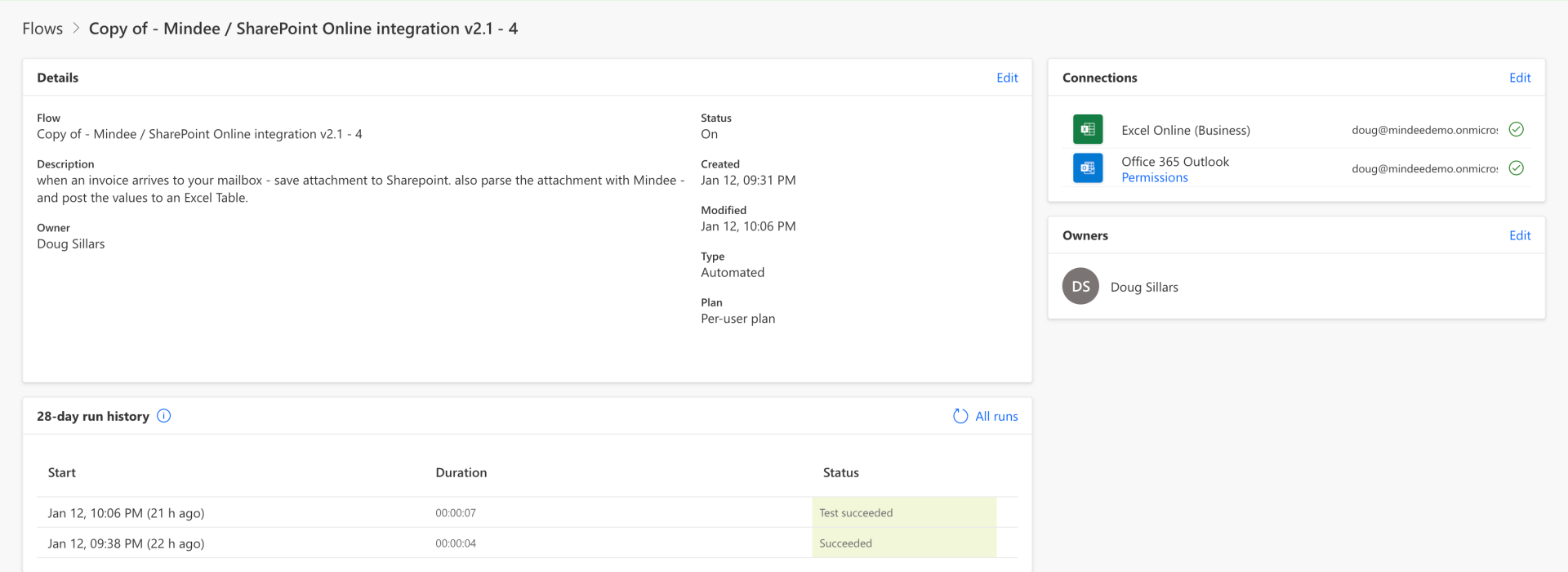This screenshot has width=1568, height=572.
Task: Open the Jan 12, 10:06 PM run
Action: click(x=126, y=513)
